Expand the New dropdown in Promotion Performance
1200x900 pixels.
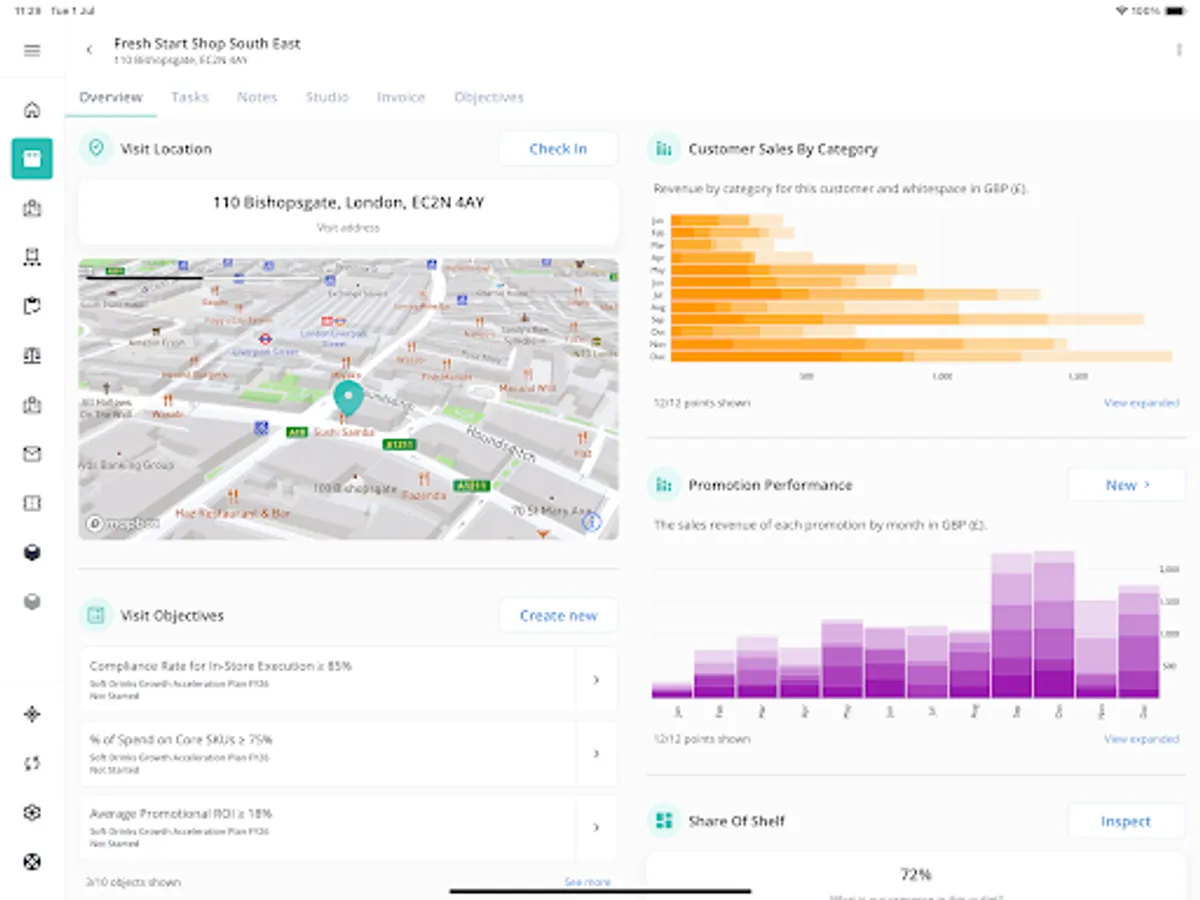(x=1127, y=484)
